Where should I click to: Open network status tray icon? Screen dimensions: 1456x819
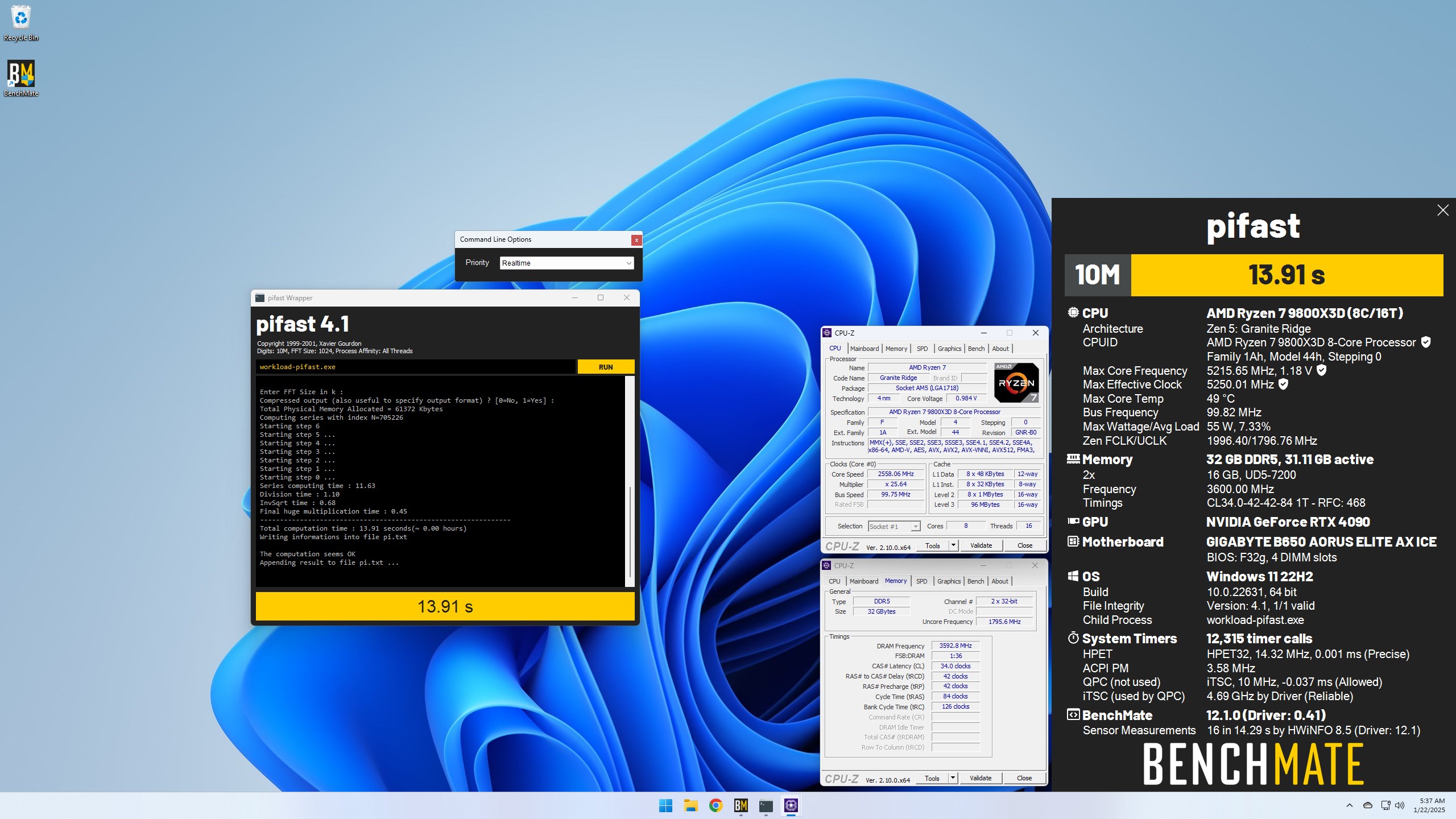[x=1385, y=805]
